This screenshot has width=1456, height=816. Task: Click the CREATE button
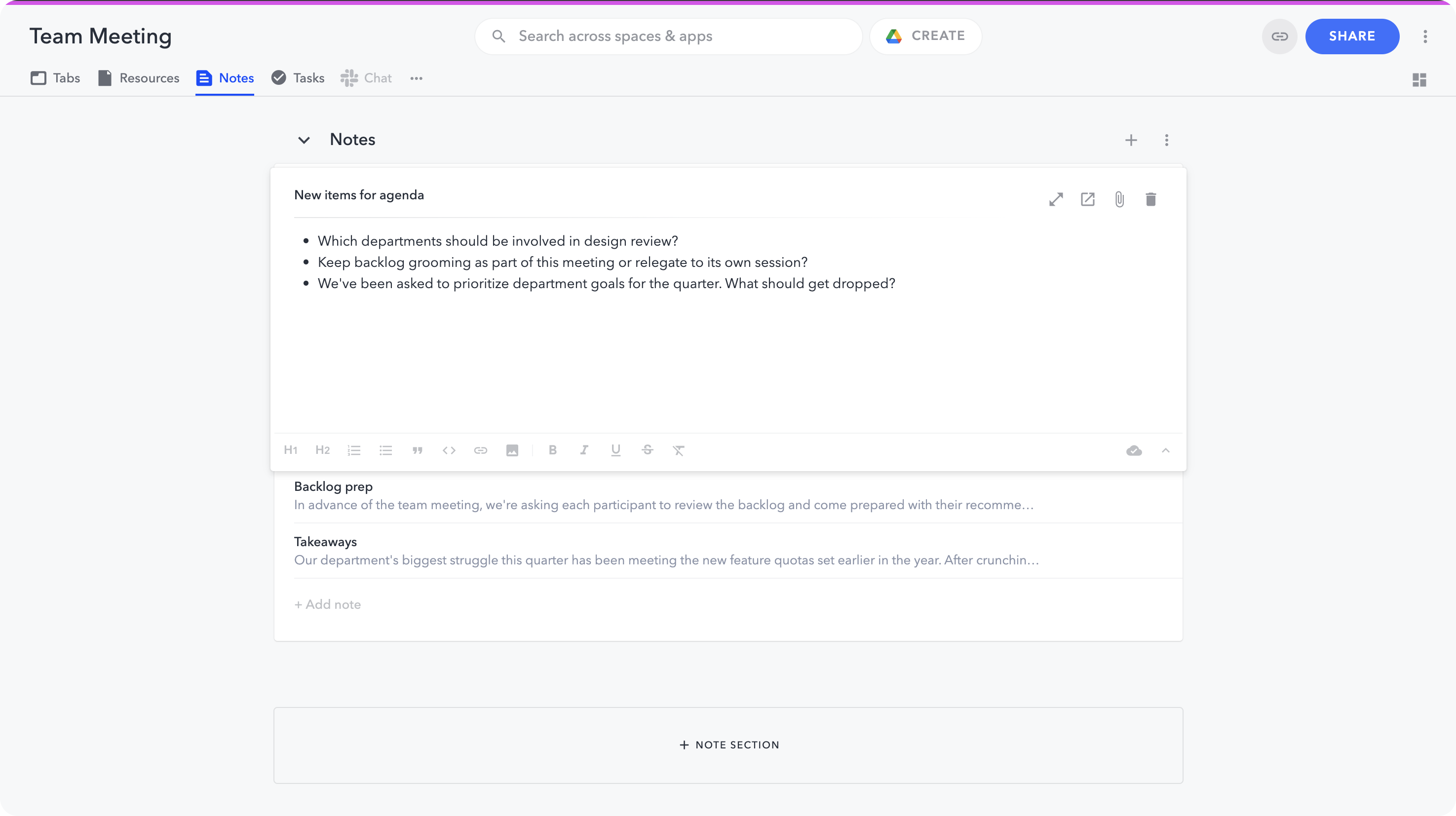926,36
